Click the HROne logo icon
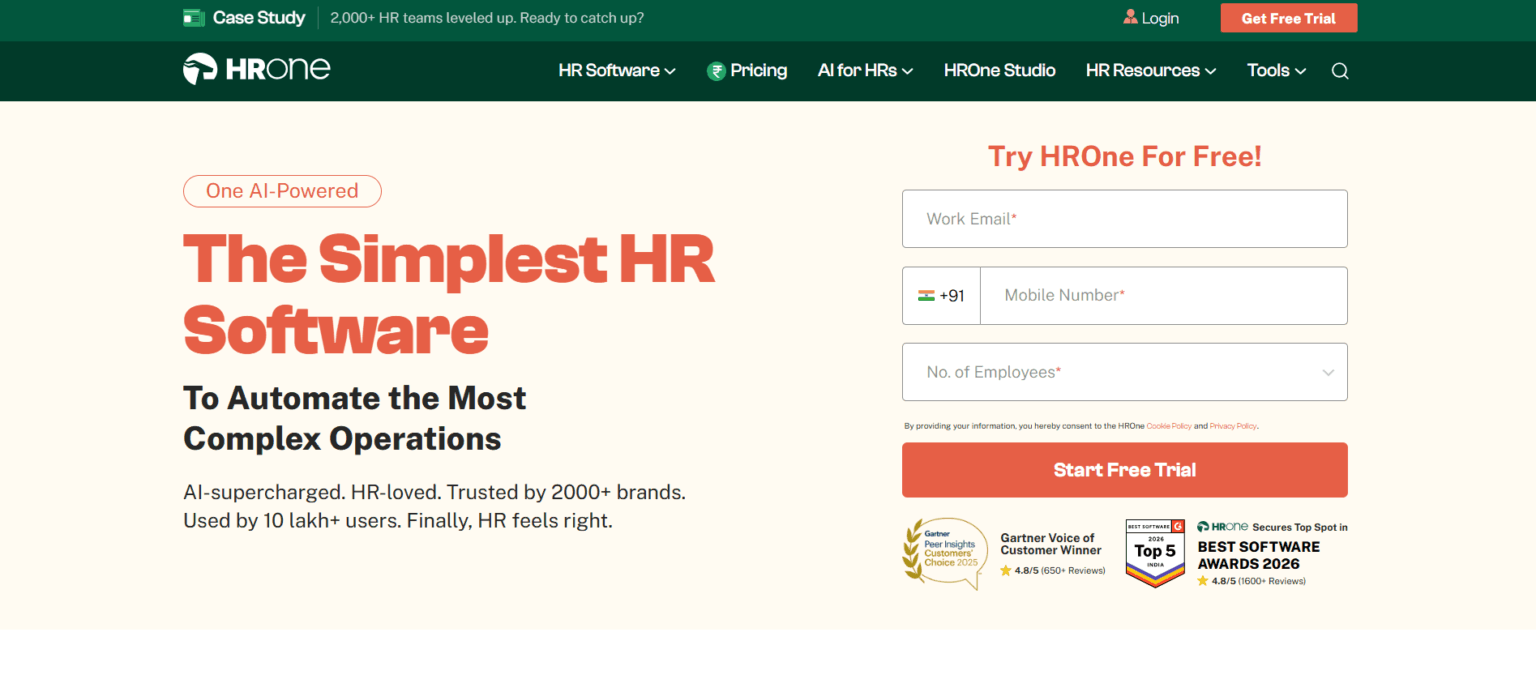Viewport: 1536px width, 692px height. point(200,69)
